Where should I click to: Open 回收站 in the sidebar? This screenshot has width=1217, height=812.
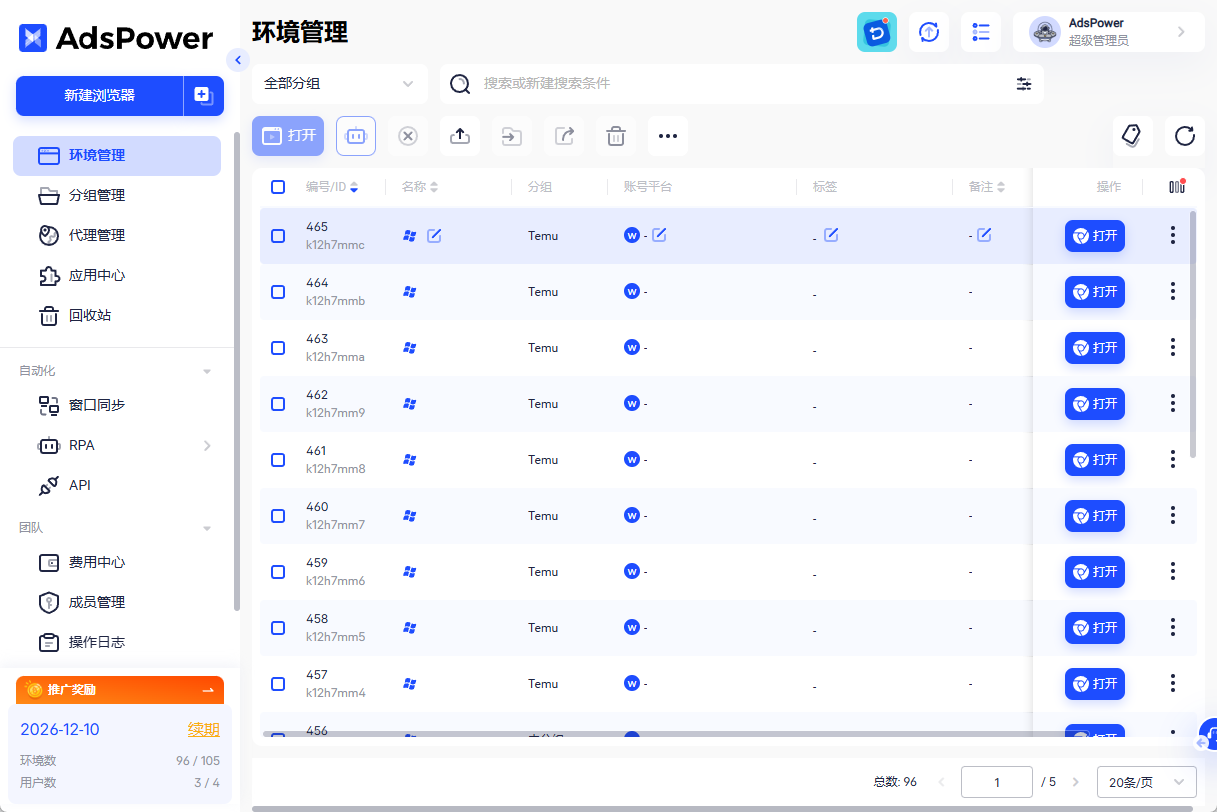tap(117, 316)
